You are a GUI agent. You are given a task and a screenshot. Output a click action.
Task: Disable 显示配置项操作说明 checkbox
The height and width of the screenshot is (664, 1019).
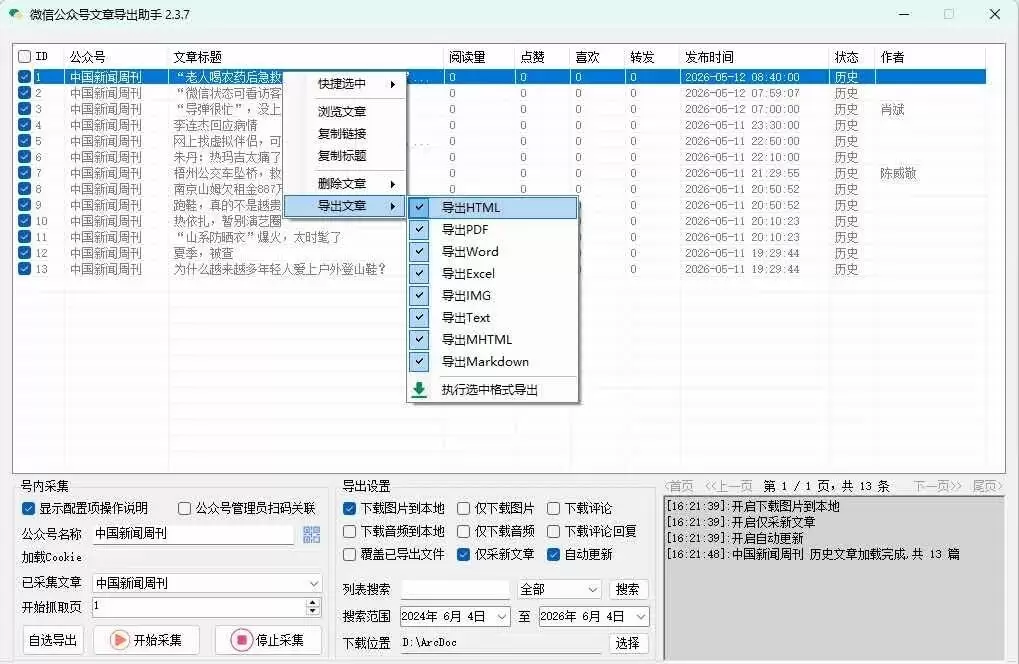click(28, 508)
